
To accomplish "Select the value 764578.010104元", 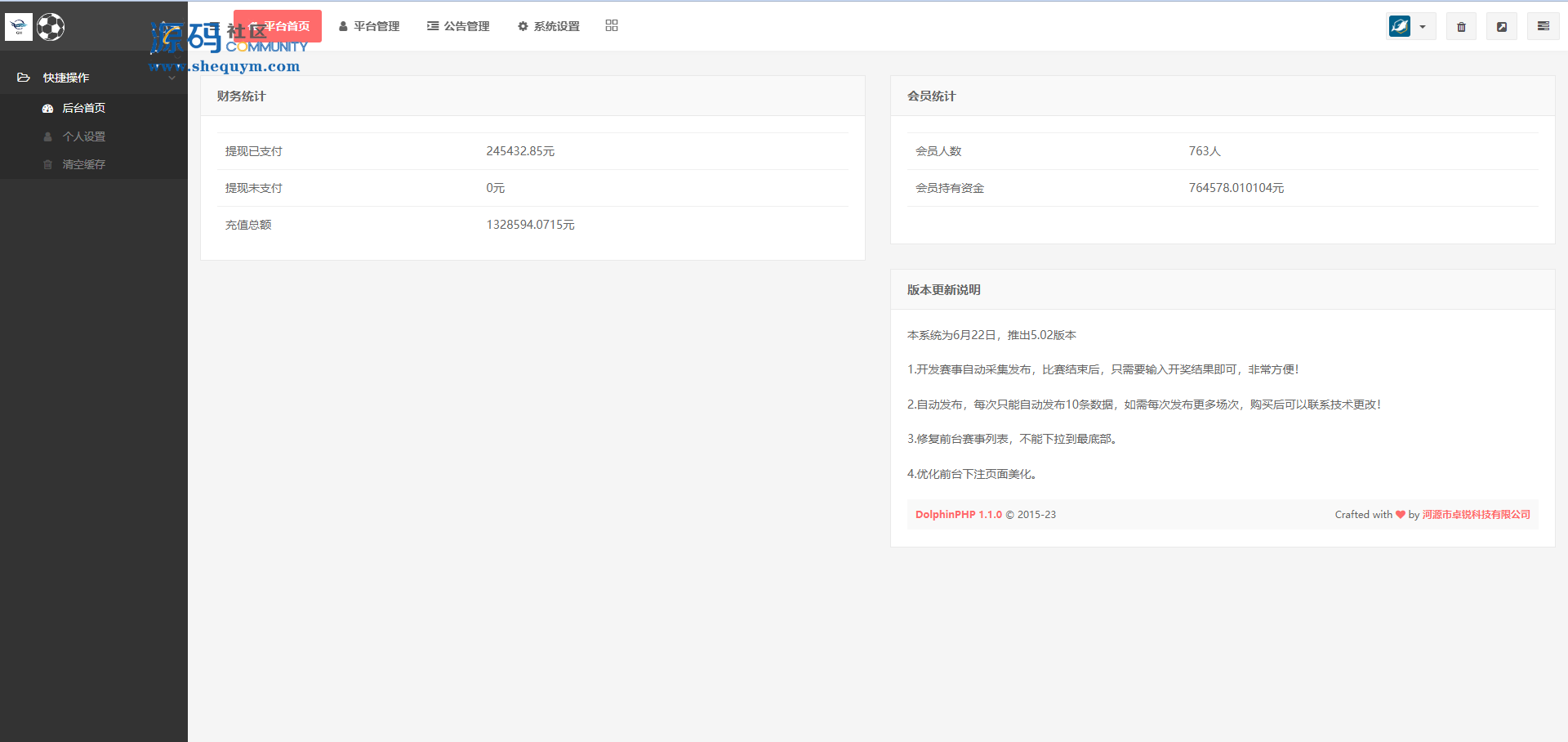I will tap(1236, 188).
